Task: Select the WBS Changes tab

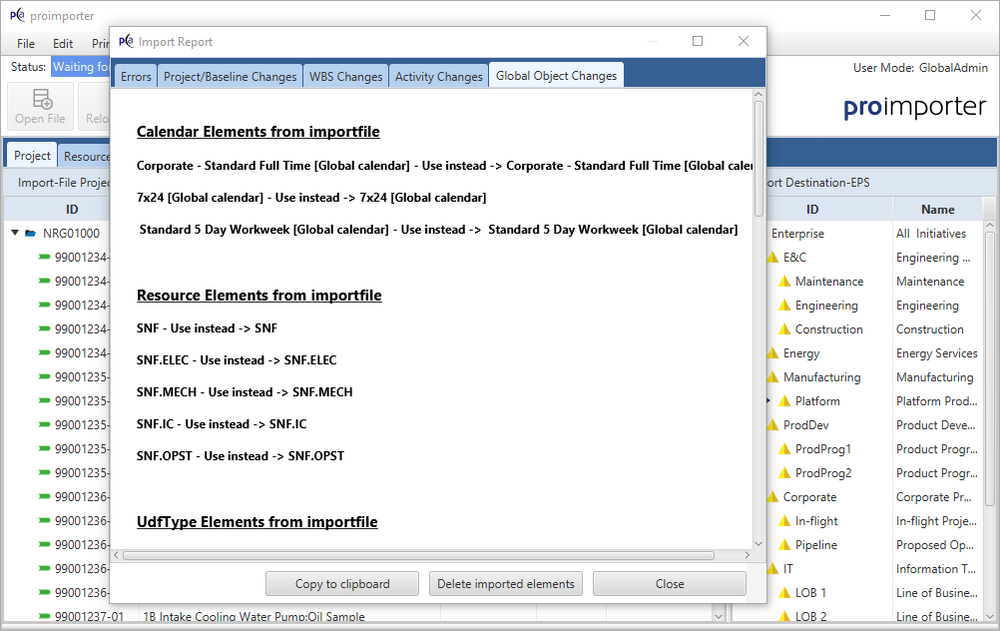Action: tap(346, 76)
